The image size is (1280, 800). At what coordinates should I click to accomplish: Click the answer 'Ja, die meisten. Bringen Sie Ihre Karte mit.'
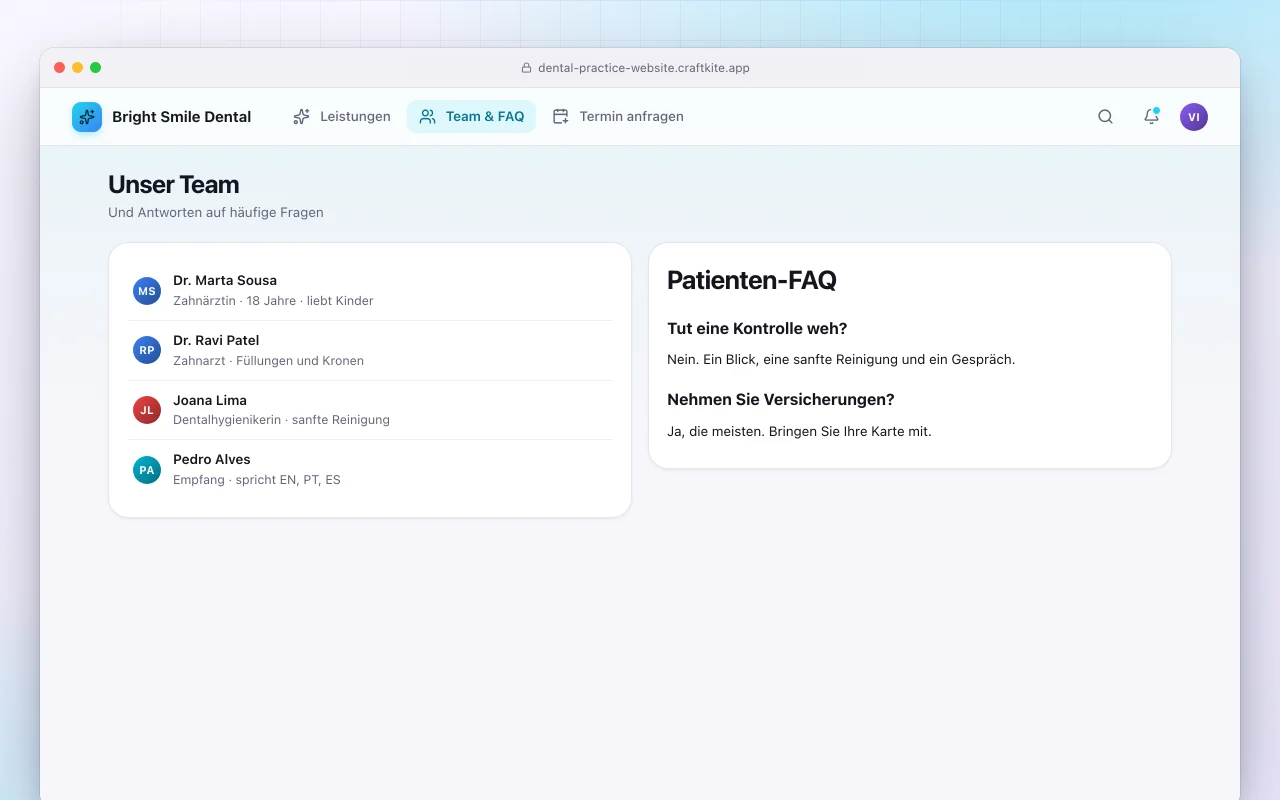point(799,432)
